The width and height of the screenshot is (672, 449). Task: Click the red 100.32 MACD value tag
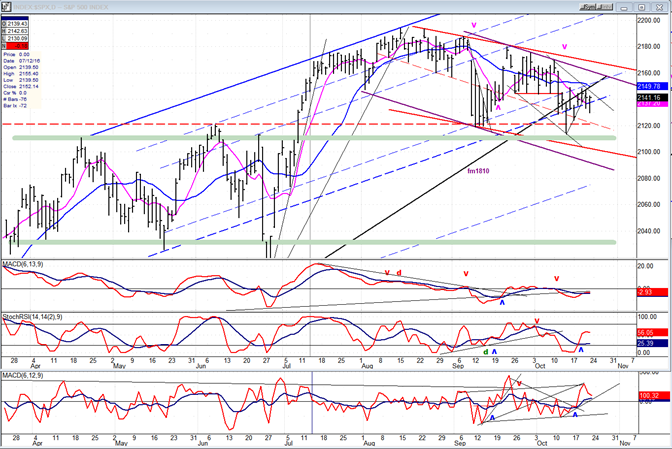[653, 396]
